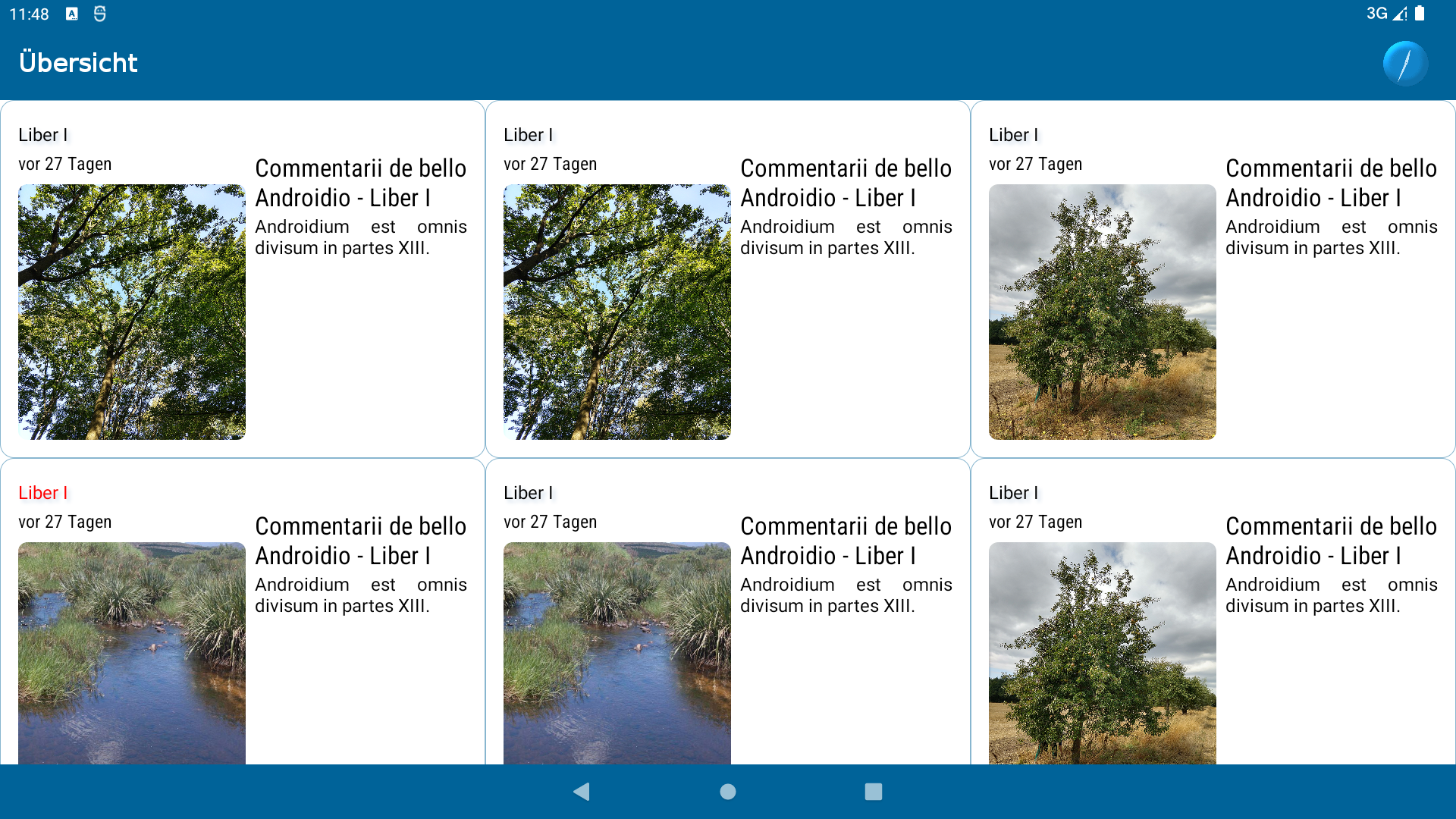Tap 'vor 27 Tagen' in the top-middle card
The image size is (1456, 819).
pos(550,165)
